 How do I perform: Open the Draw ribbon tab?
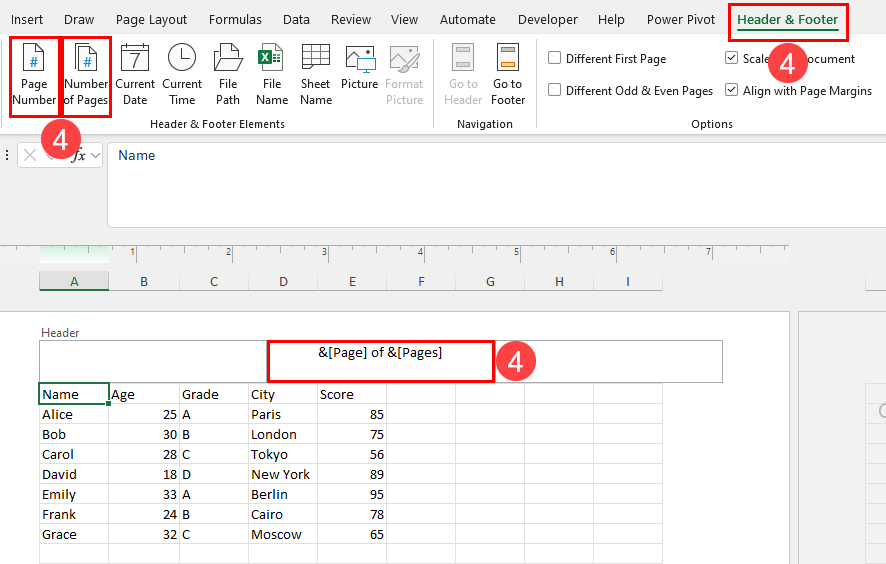[x=79, y=20]
